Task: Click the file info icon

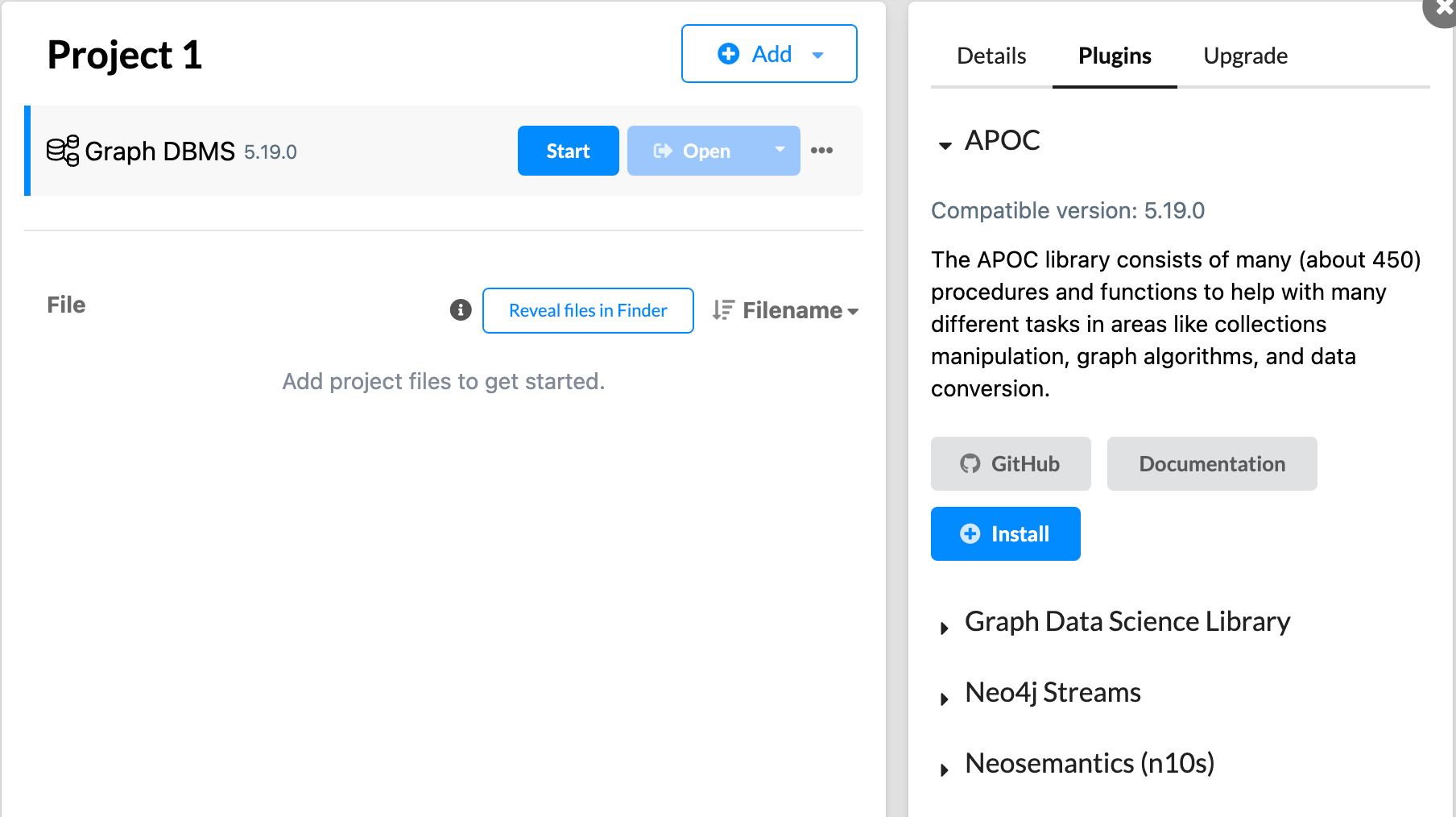Action: pos(461,310)
